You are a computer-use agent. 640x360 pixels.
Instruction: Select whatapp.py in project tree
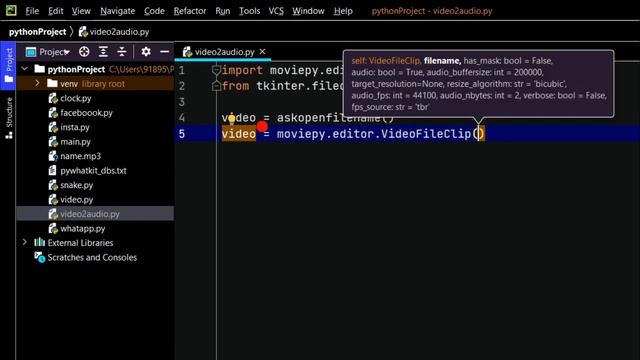(x=82, y=229)
